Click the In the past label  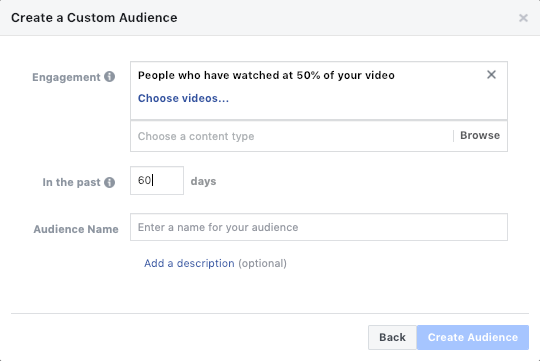(x=71, y=182)
